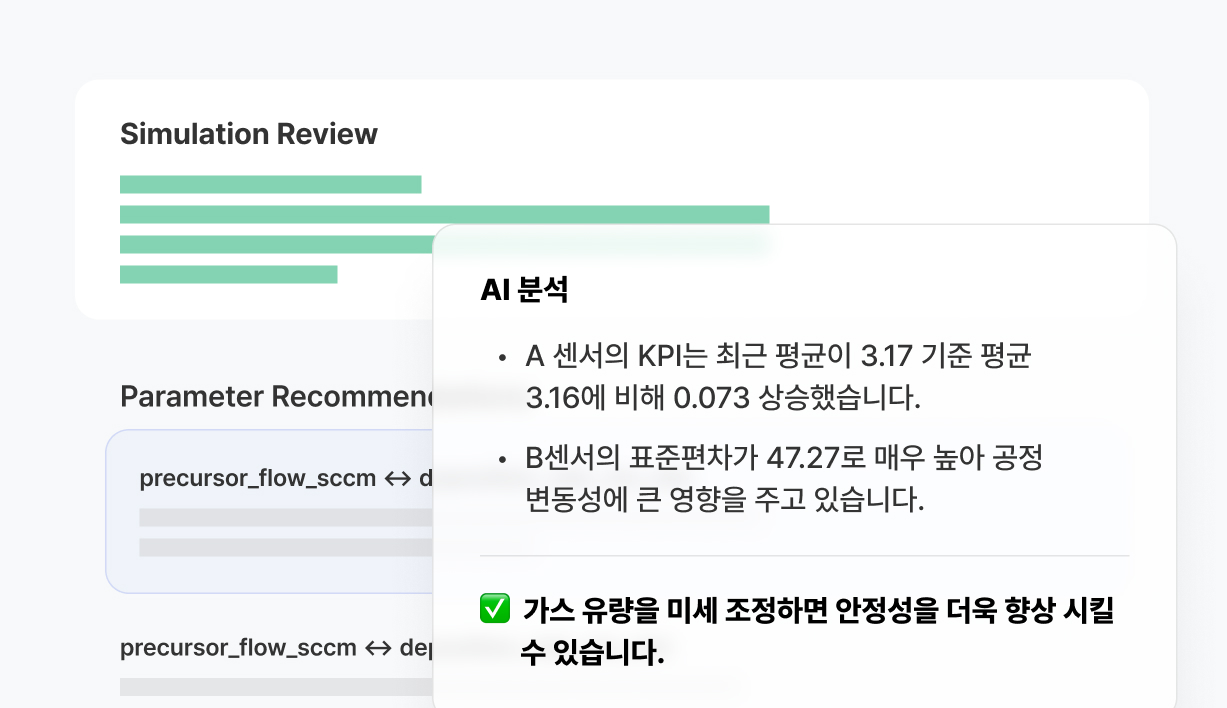
Task: Click the Parameter Recommendation heading
Action: (x=277, y=397)
